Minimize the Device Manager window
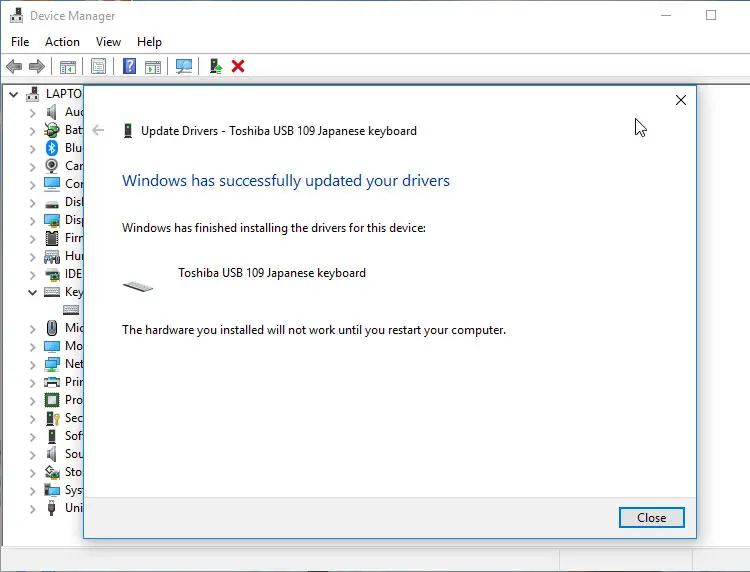This screenshot has height=572, width=750. tap(666, 15)
